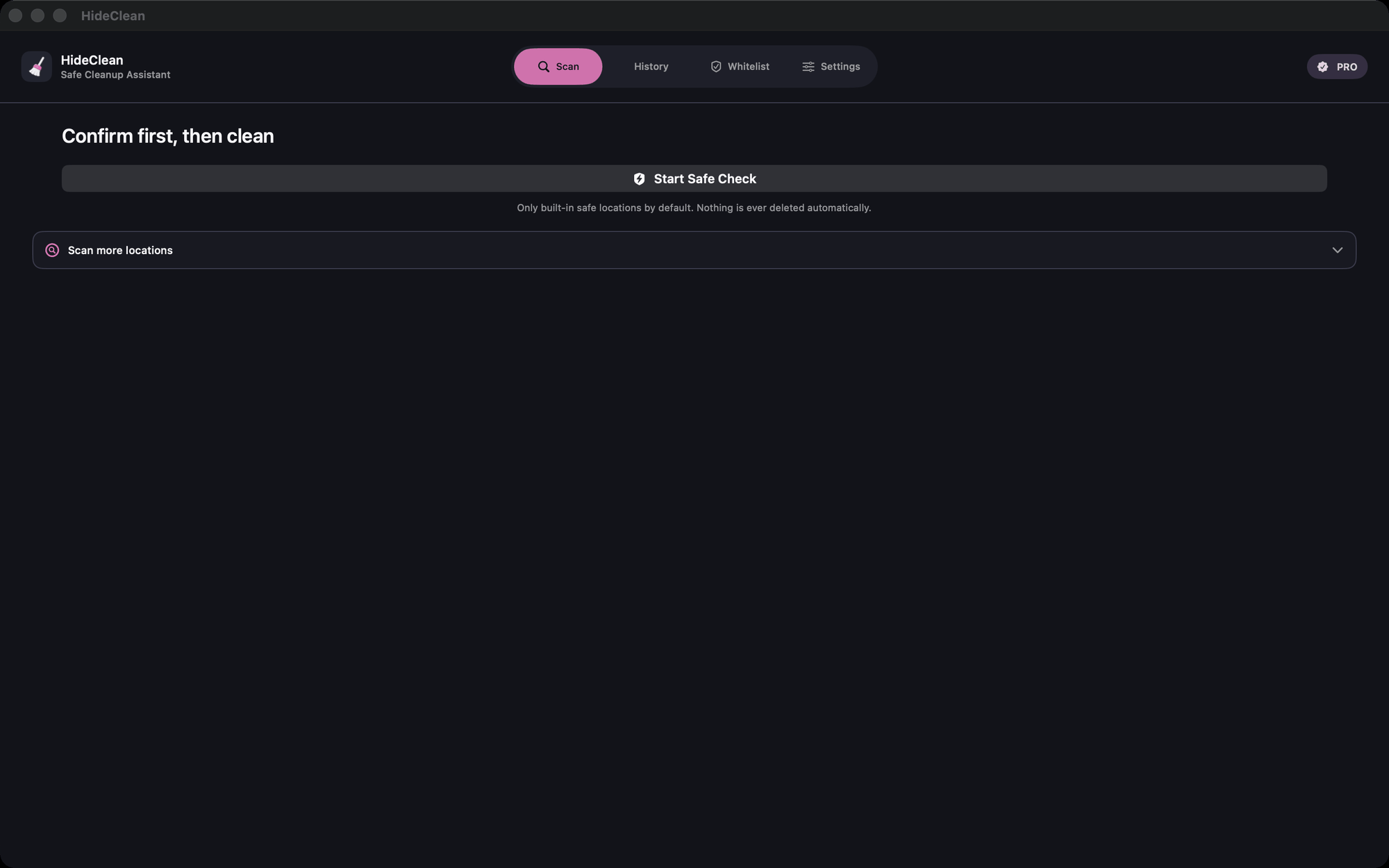Click the HideClean broom app icon
The width and height of the screenshot is (1389, 868).
(36, 67)
